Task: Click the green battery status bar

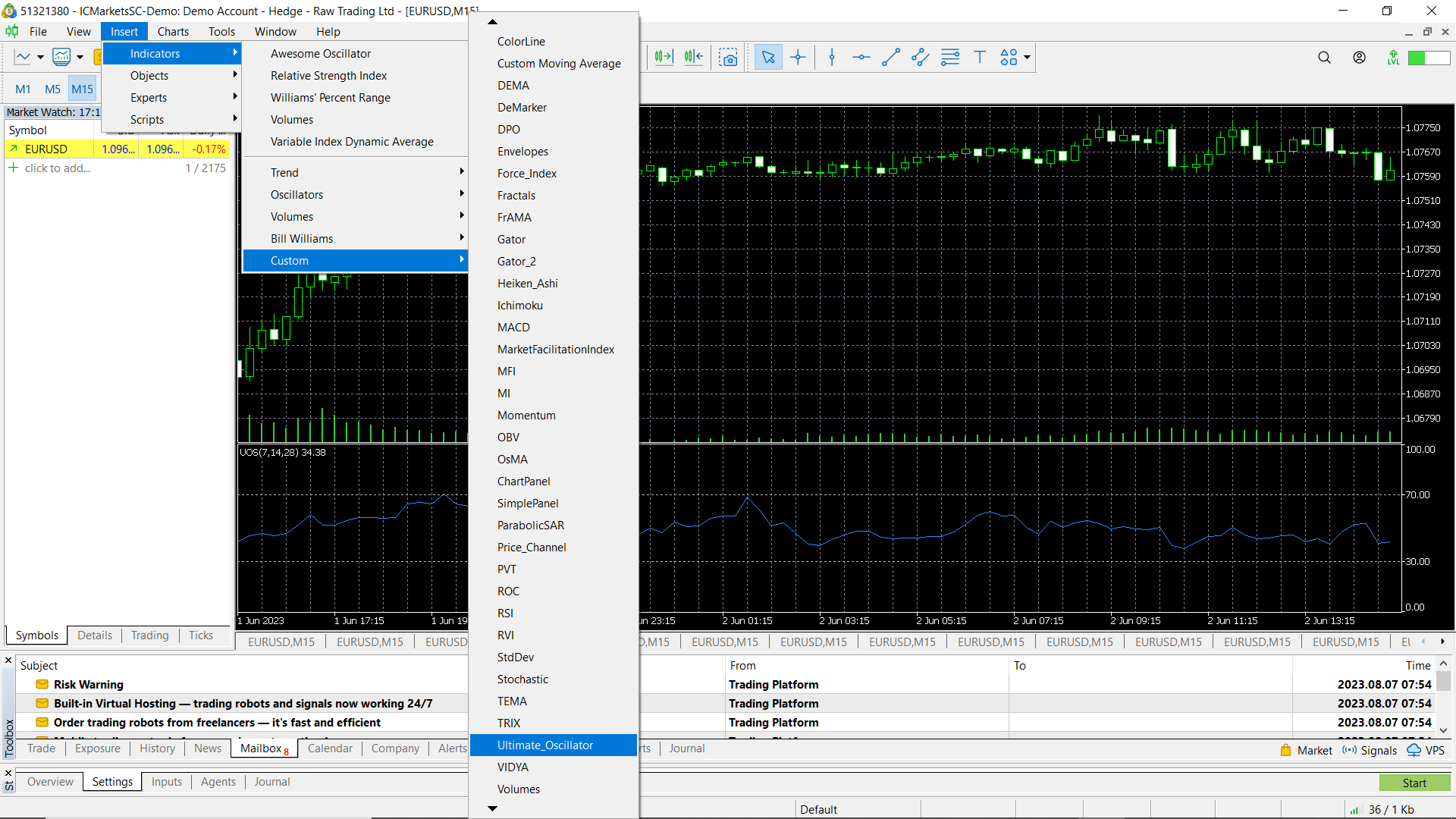Action: point(1429,58)
